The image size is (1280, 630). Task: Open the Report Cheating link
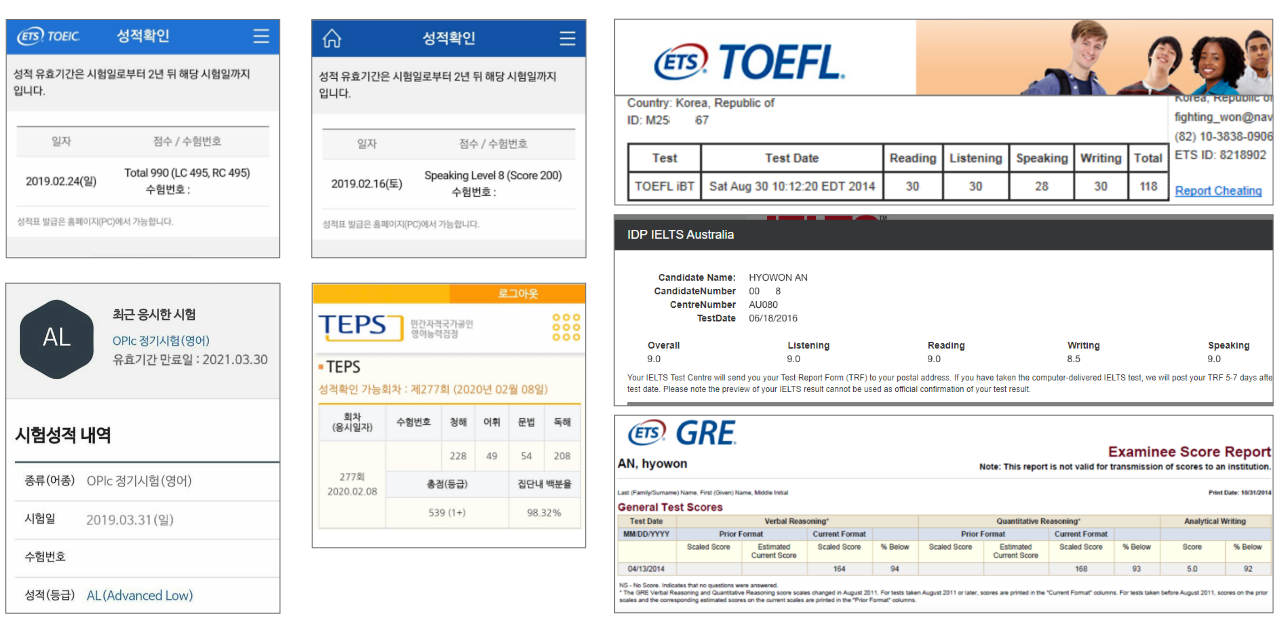[x=1218, y=190]
